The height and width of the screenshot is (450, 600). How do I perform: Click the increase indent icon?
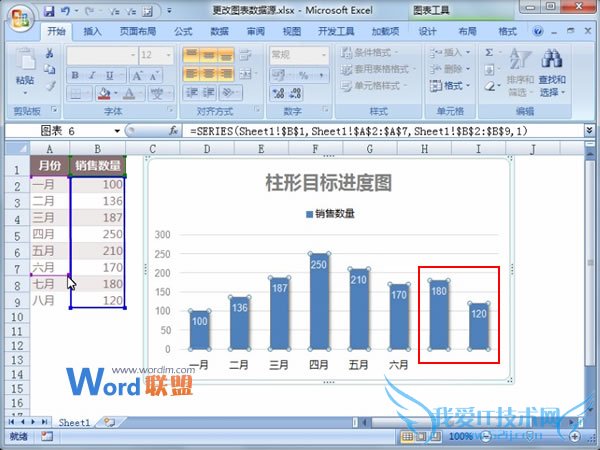click(209, 93)
